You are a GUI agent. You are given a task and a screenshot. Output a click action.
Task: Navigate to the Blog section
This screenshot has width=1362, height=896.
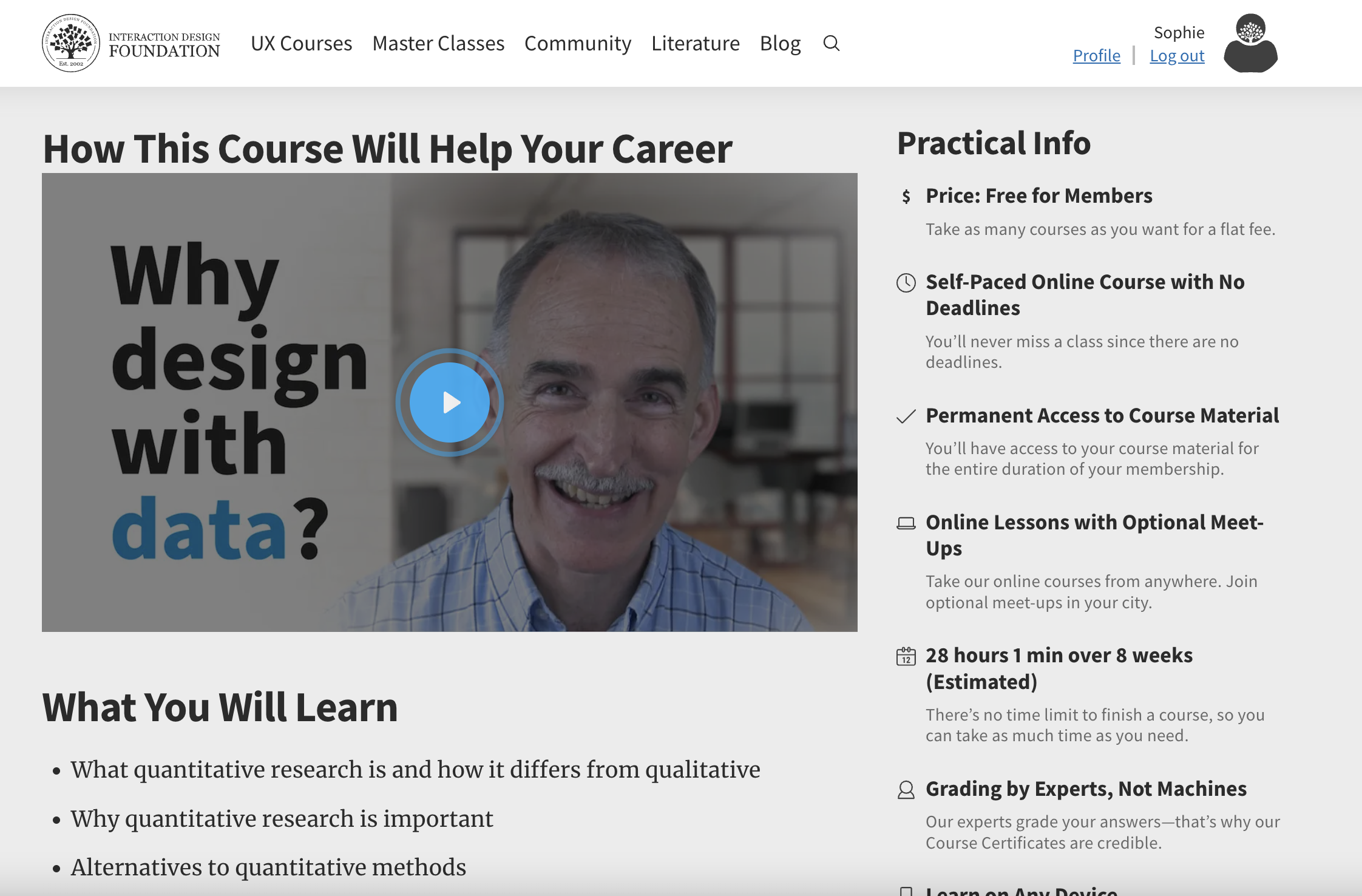click(780, 43)
